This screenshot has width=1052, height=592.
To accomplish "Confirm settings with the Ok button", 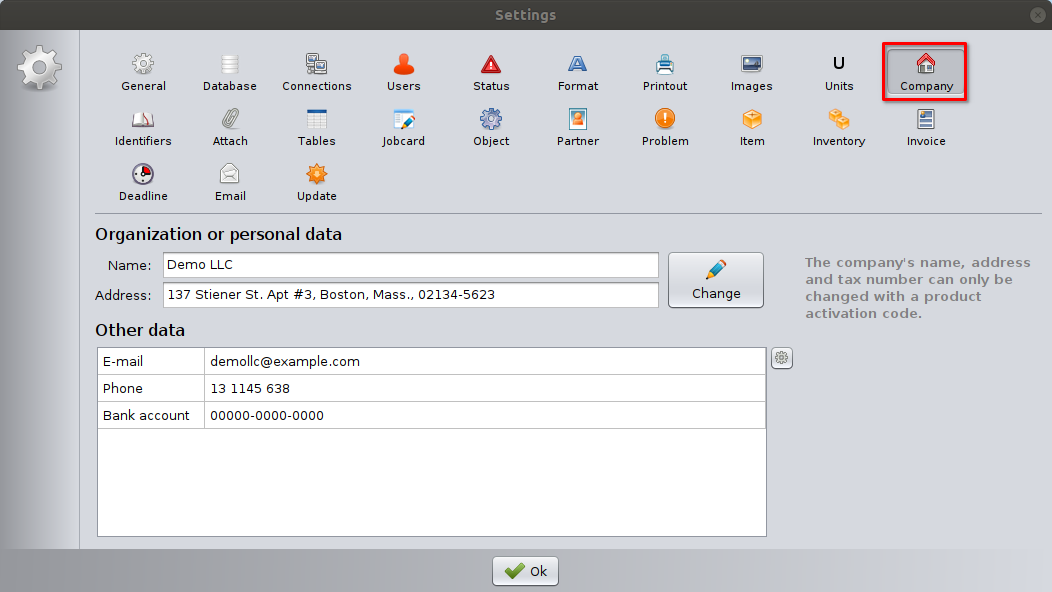I will 525,571.
